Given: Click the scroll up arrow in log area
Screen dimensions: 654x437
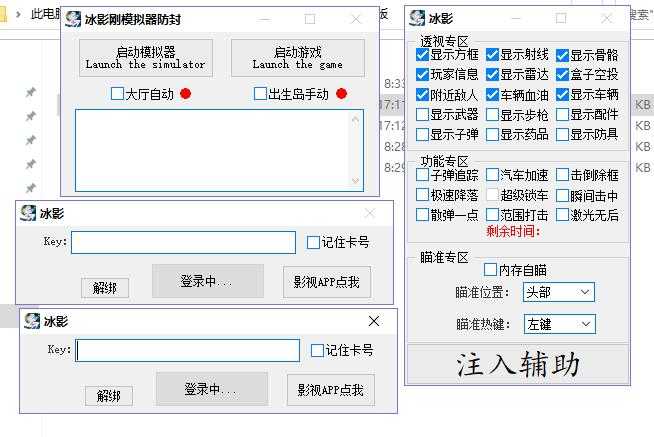Looking at the screenshot, I should (356, 120).
